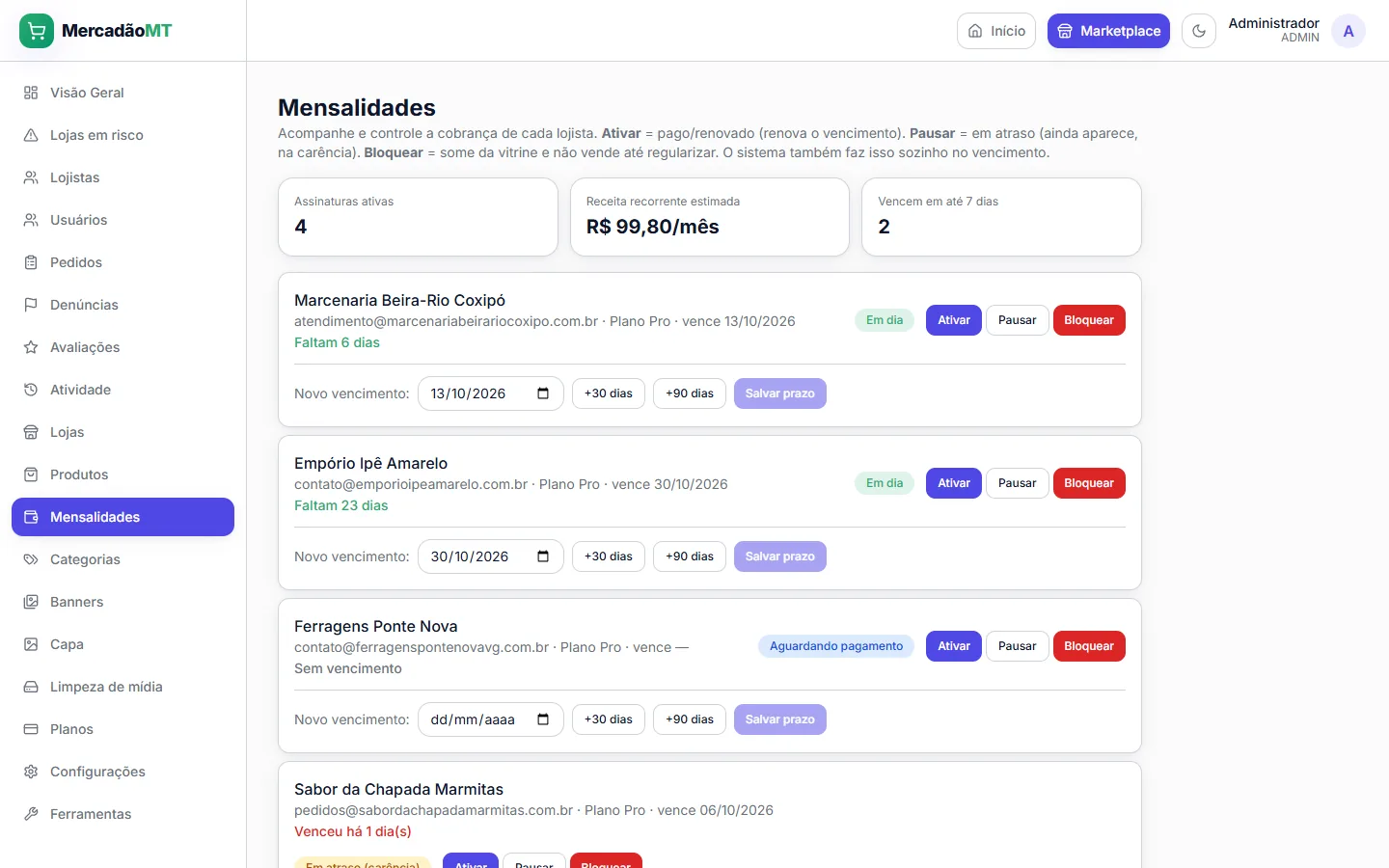Add 30 days to Marcenaria Beira-Rio Coxipó

609,393
